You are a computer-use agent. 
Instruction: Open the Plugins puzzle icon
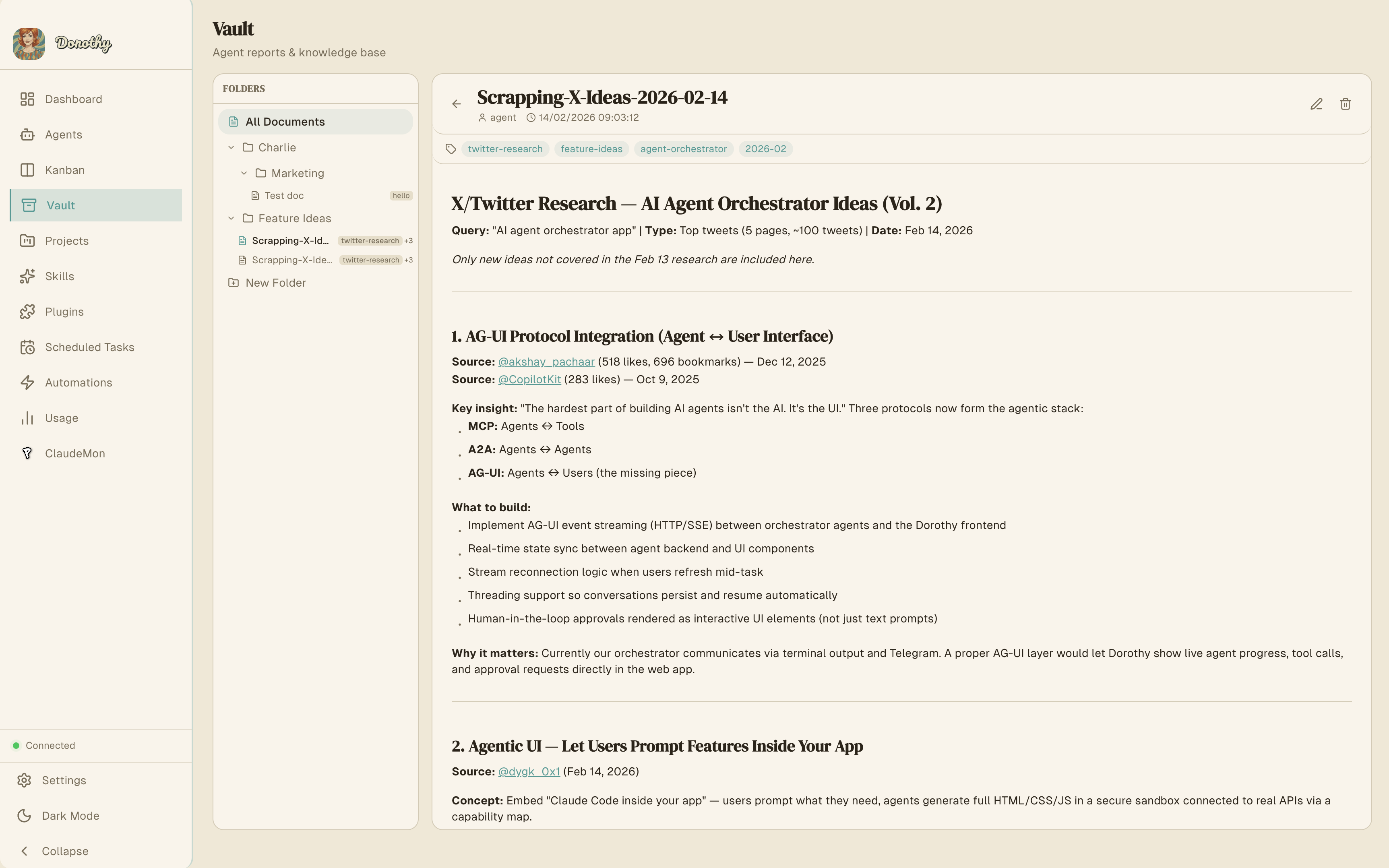(27, 312)
